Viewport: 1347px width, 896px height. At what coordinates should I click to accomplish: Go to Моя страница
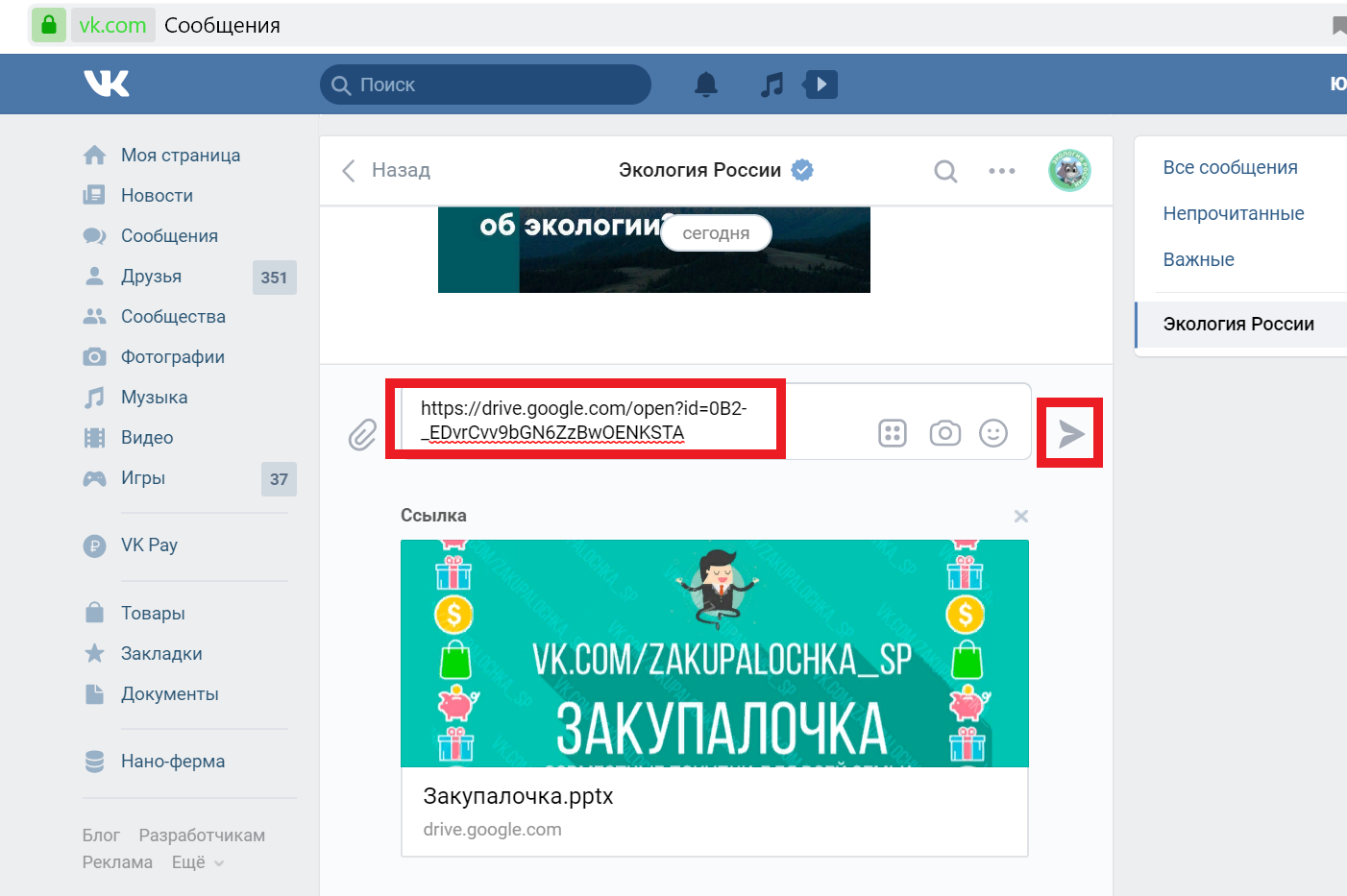click(x=181, y=156)
